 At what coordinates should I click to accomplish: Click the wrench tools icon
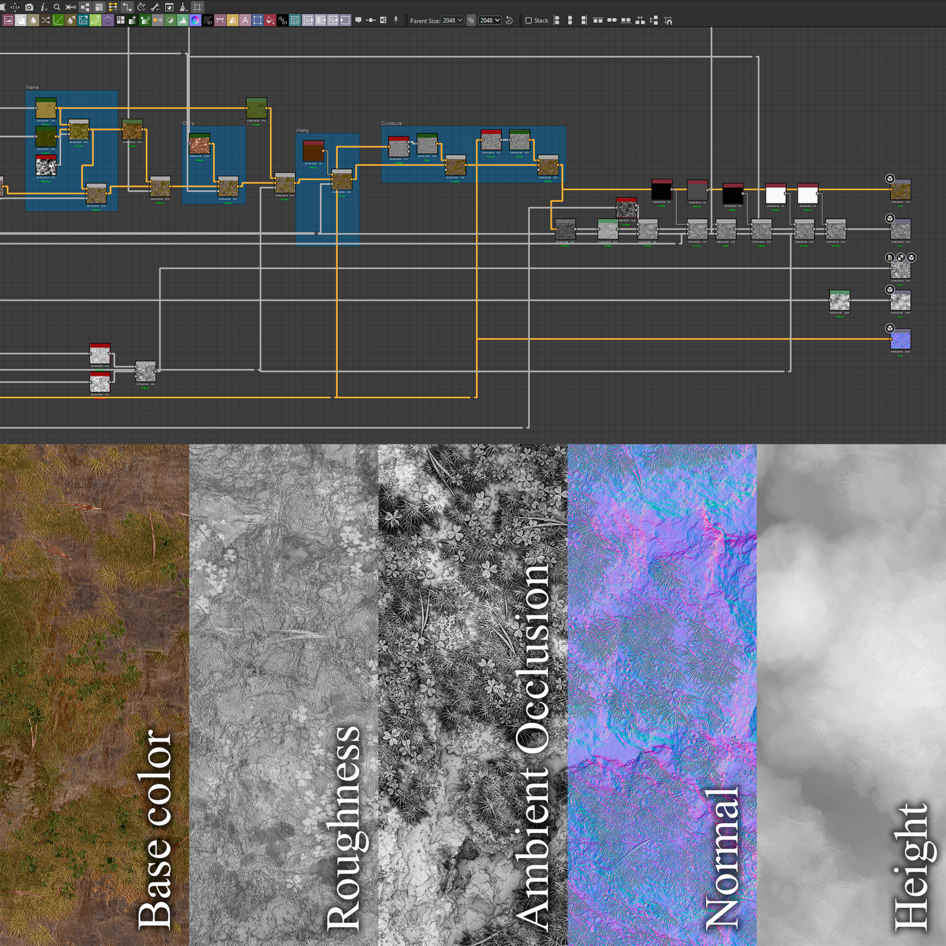(x=155, y=7)
